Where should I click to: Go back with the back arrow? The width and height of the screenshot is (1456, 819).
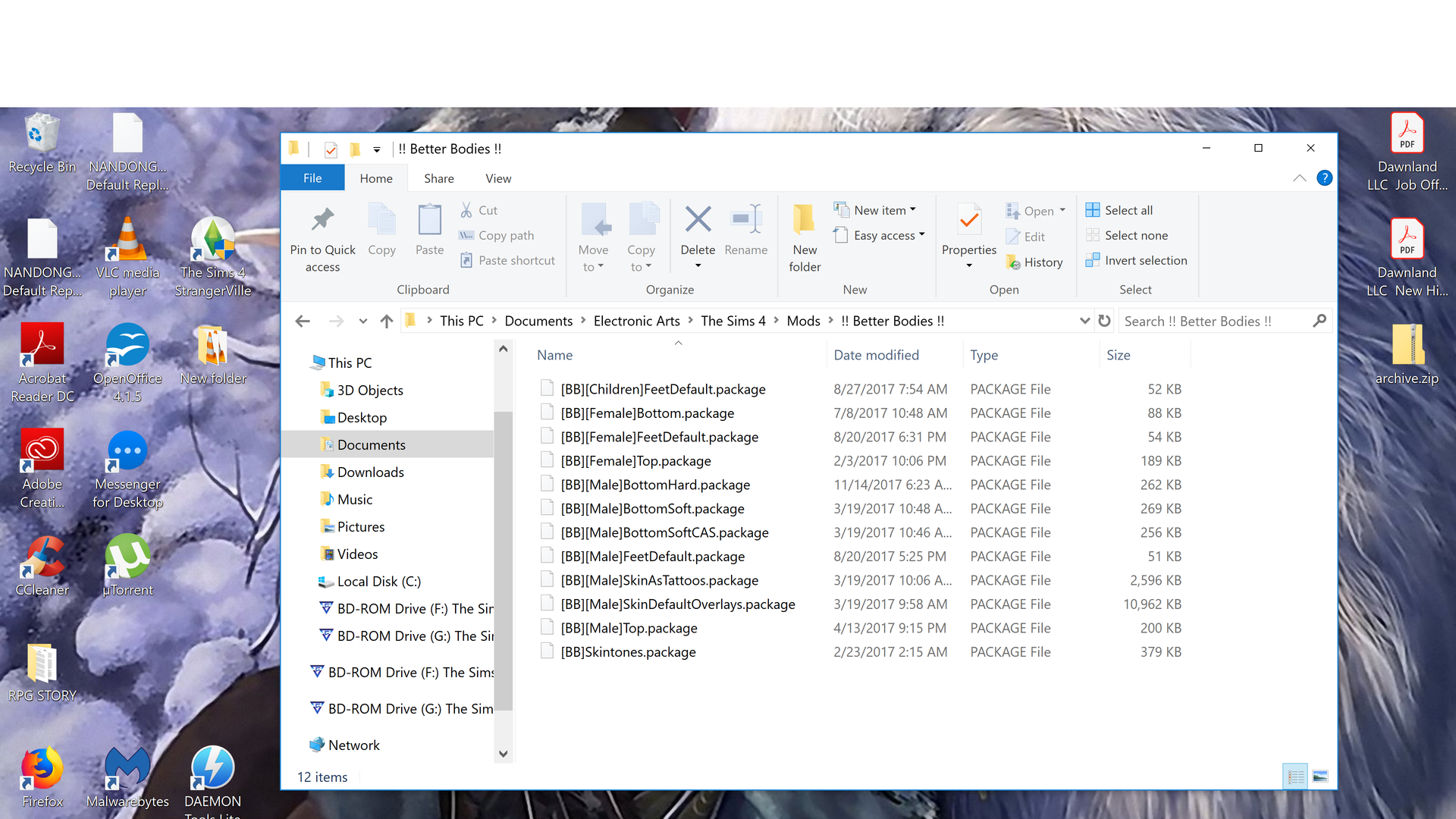coord(303,321)
